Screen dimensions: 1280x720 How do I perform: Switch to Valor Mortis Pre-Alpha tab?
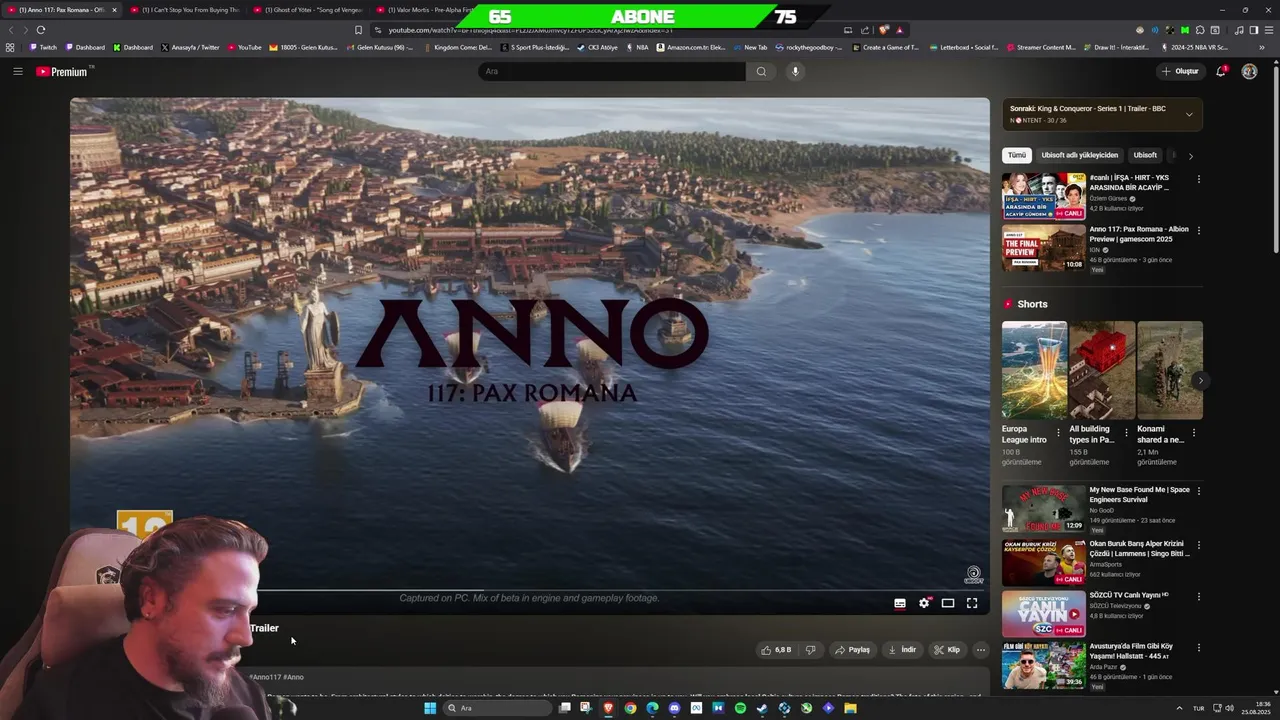(x=425, y=10)
